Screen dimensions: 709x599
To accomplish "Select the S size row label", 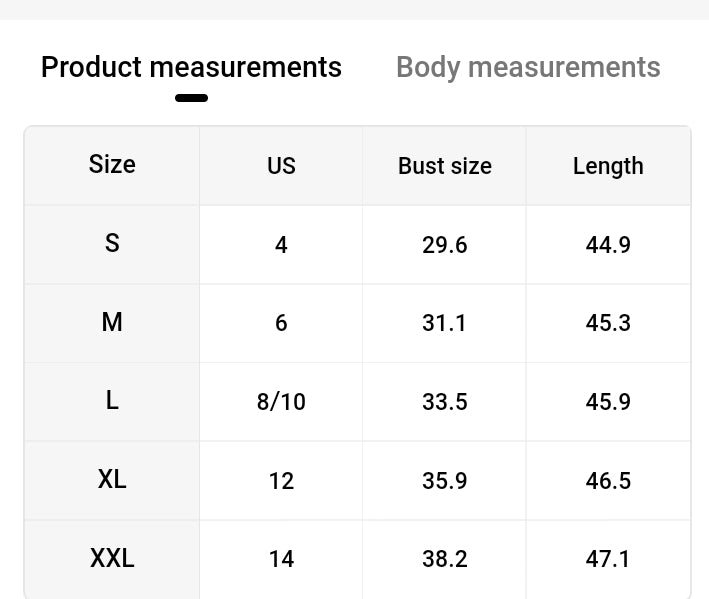I will [x=112, y=243].
